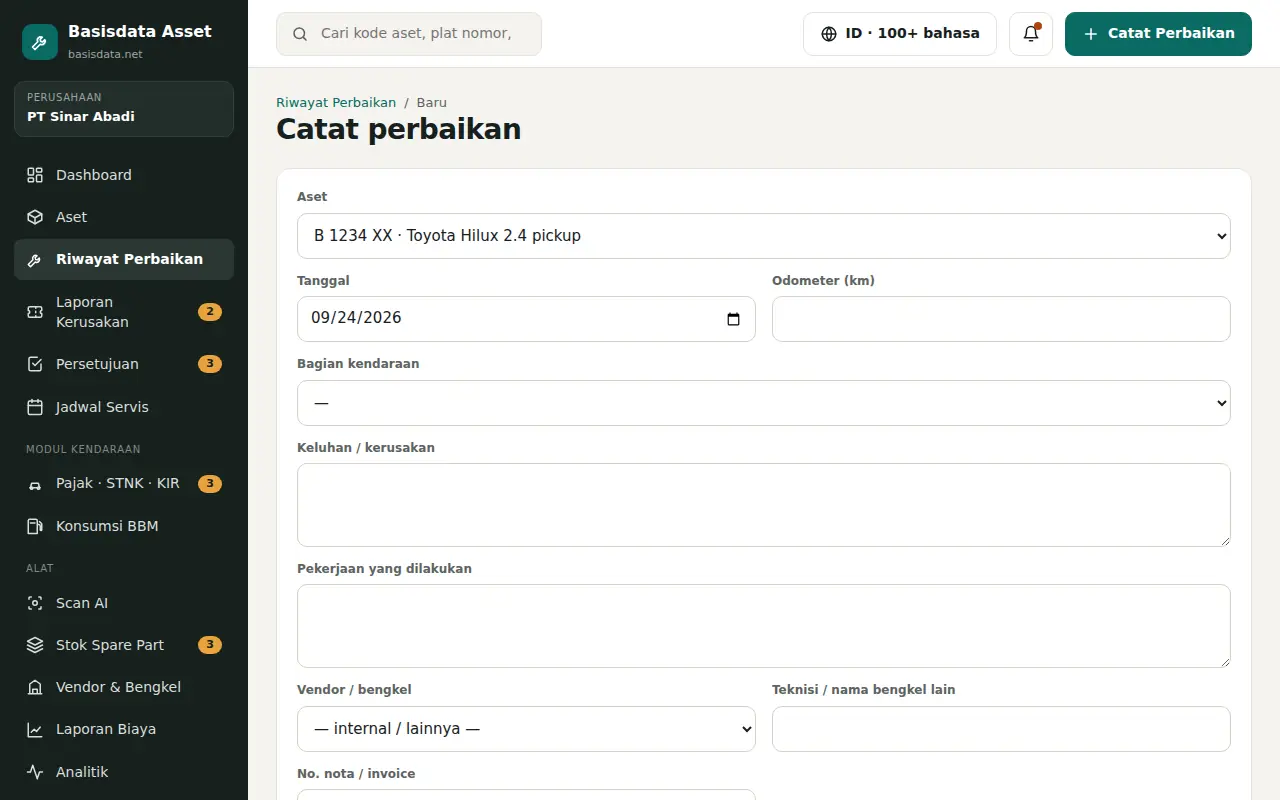This screenshot has height=800, width=1280.
Task: Open the Aset dropdown
Action: click(x=764, y=236)
